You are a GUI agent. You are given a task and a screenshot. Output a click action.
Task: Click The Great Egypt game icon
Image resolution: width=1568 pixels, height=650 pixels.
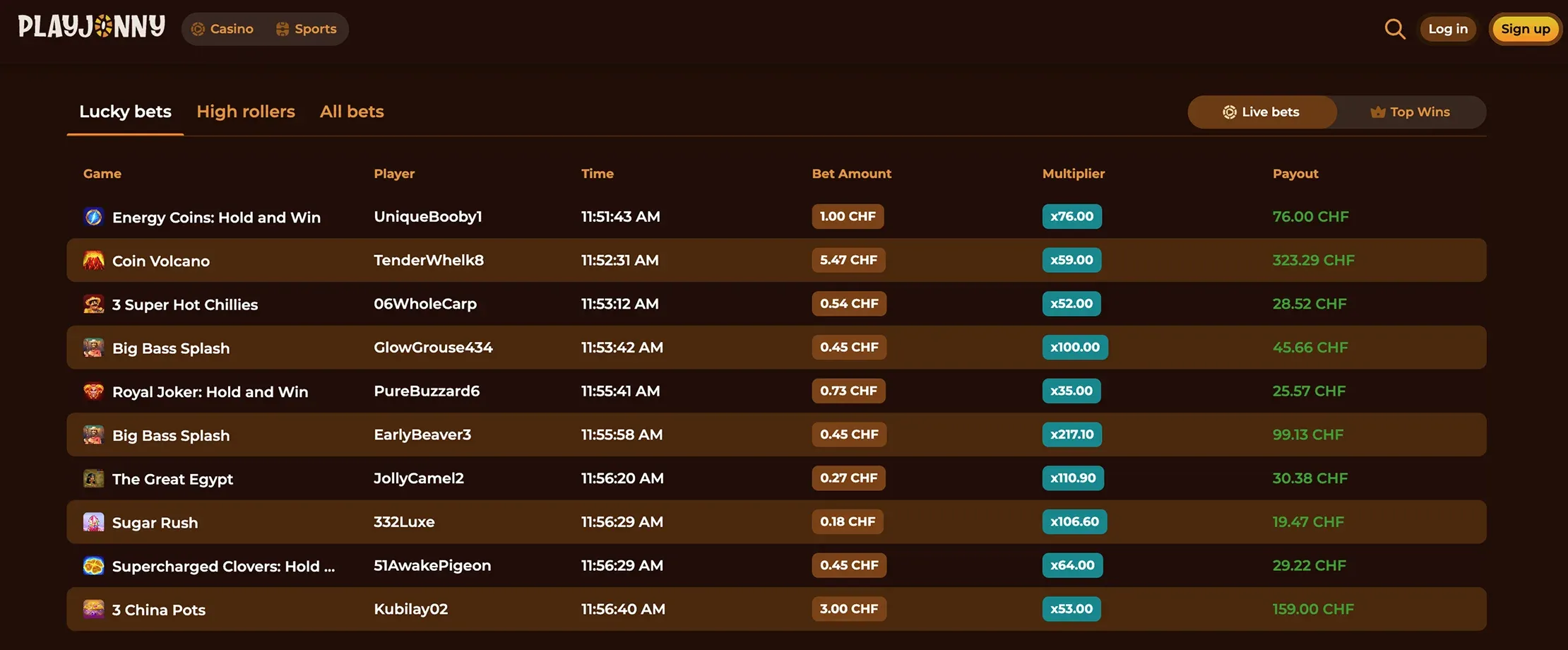click(x=94, y=478)
